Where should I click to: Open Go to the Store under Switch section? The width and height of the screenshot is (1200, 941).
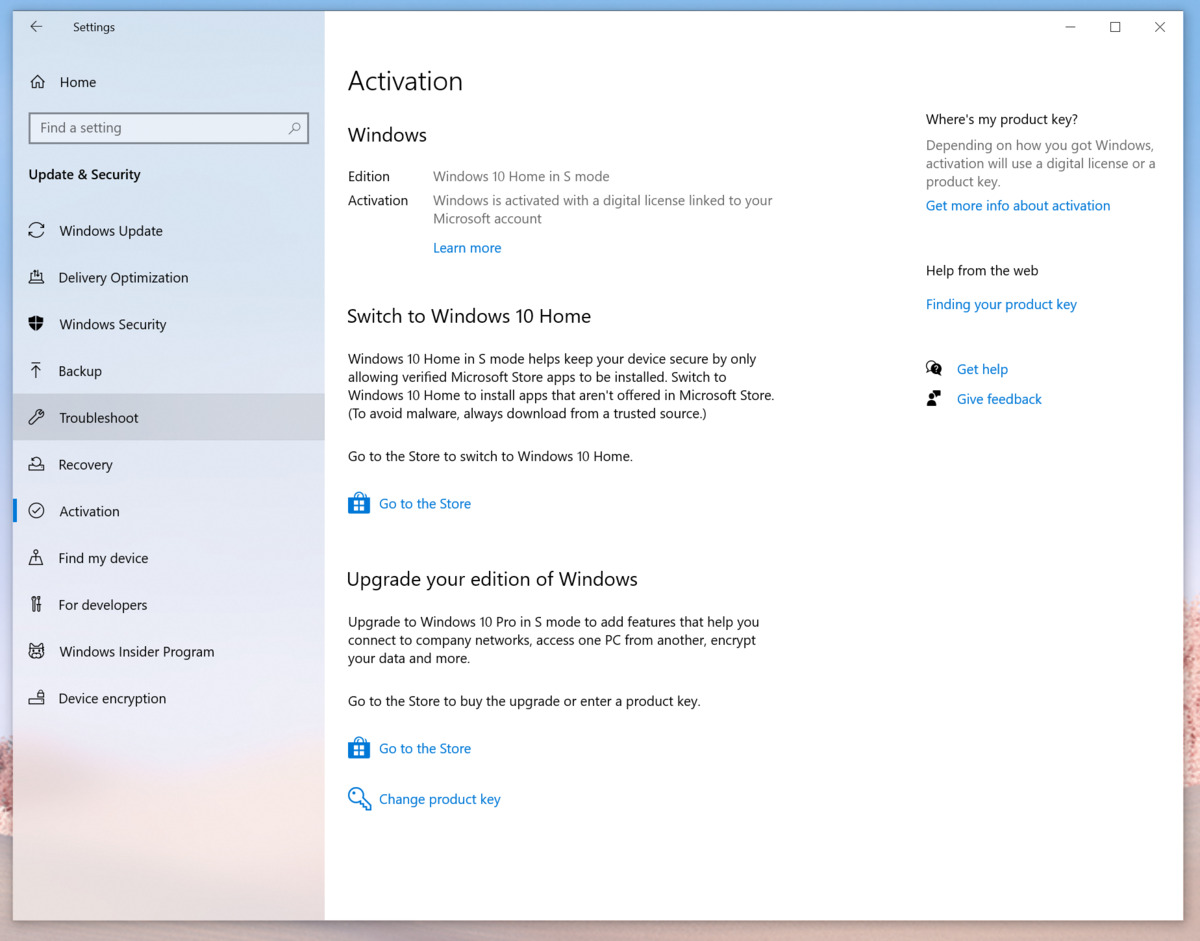[x=425, y=504]
